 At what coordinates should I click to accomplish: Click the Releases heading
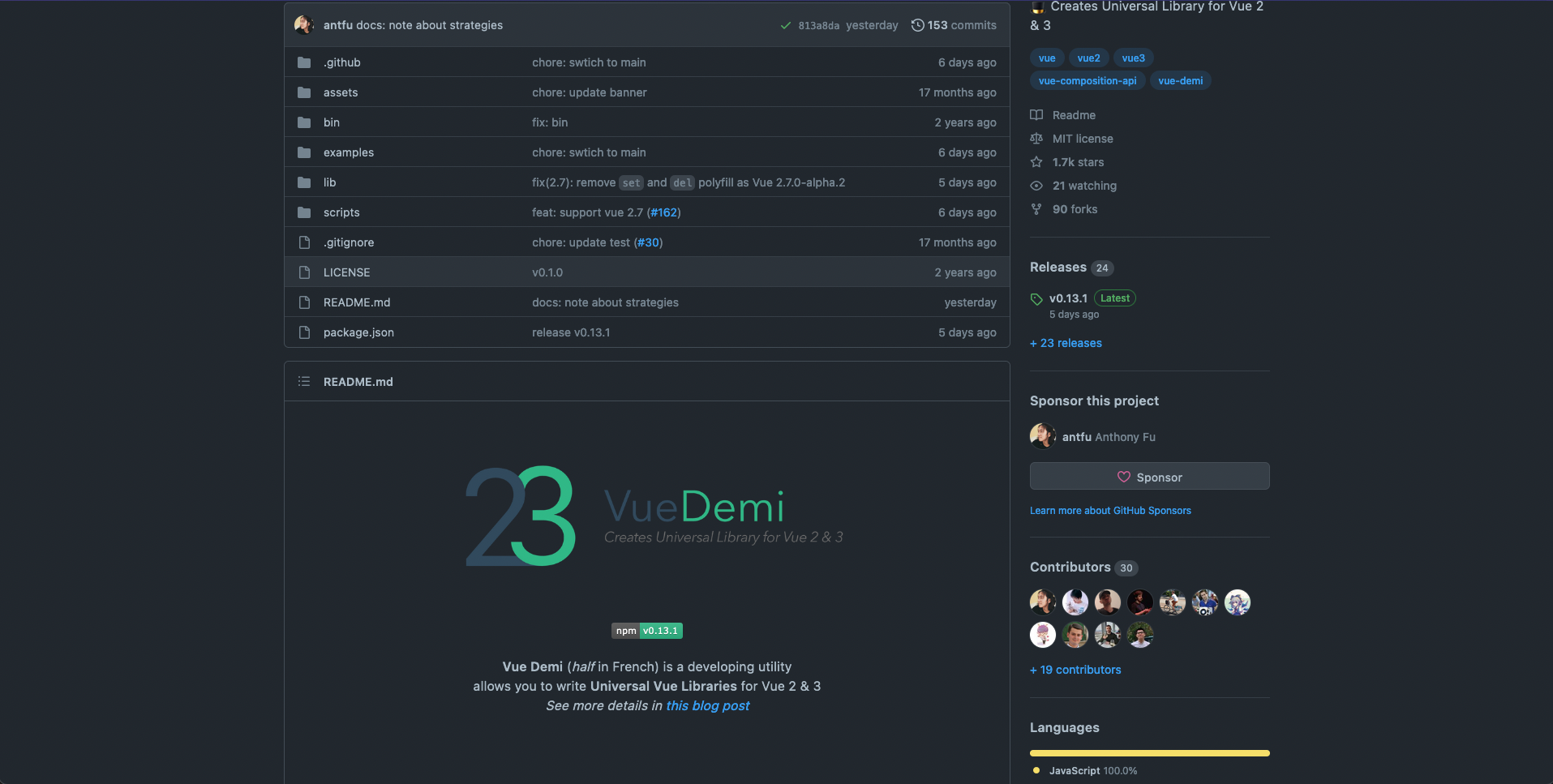coord(1058,267)
